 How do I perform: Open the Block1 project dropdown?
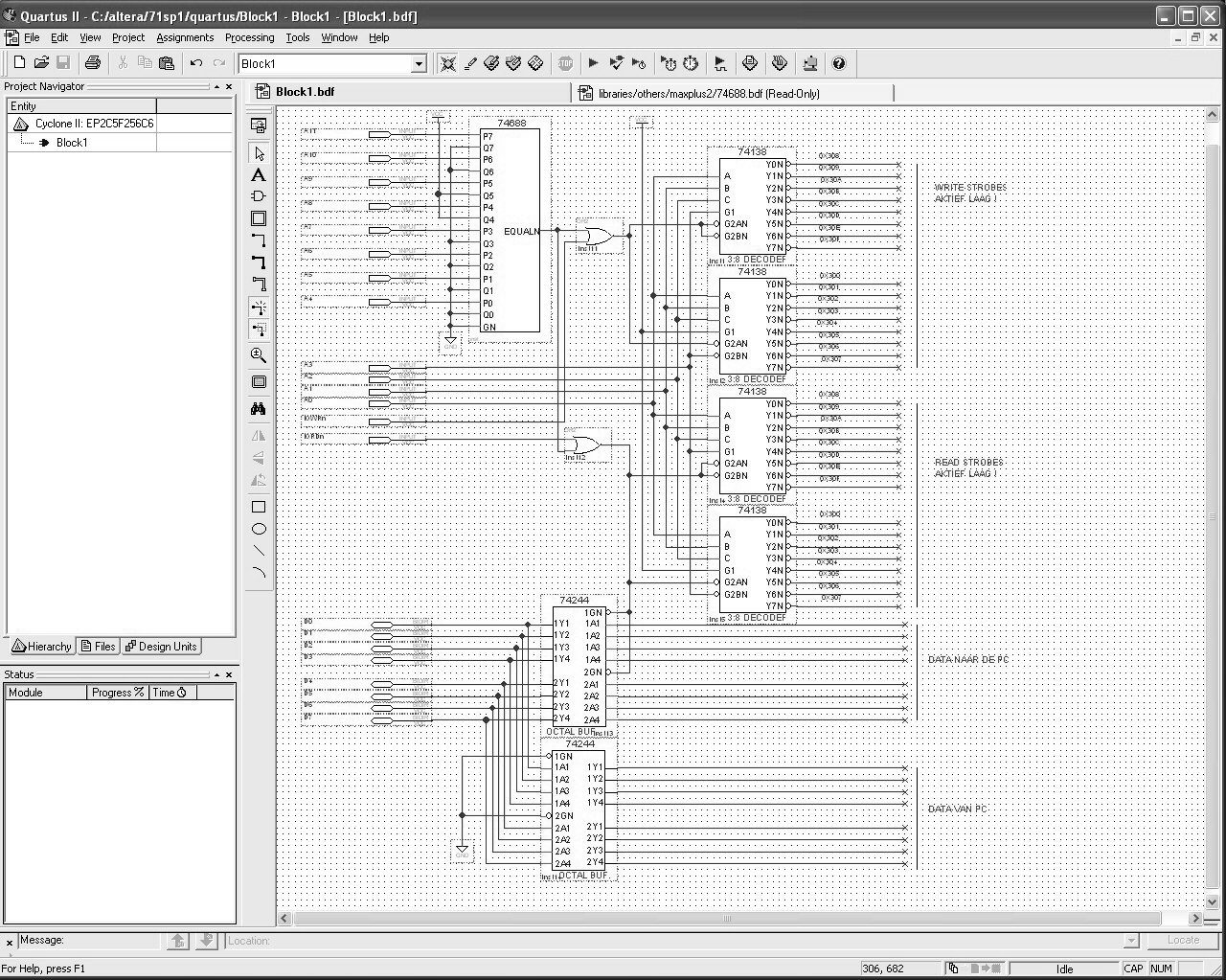pyautogui.click(x=419, y=63)
